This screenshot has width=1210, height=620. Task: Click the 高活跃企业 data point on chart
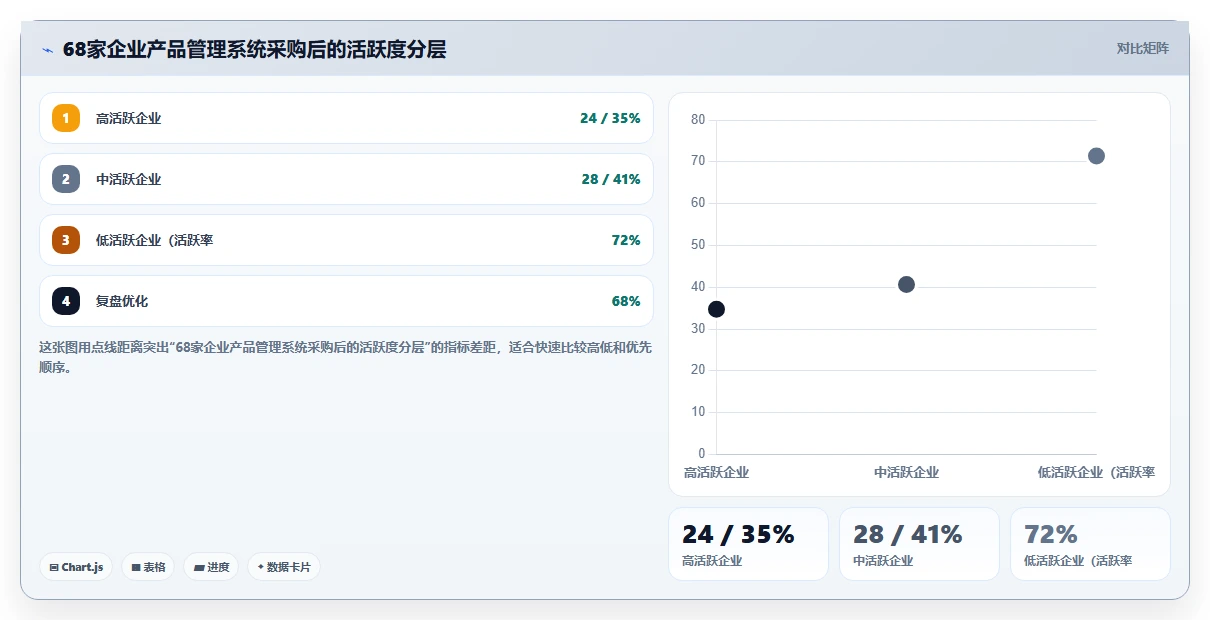click(716, 309)
